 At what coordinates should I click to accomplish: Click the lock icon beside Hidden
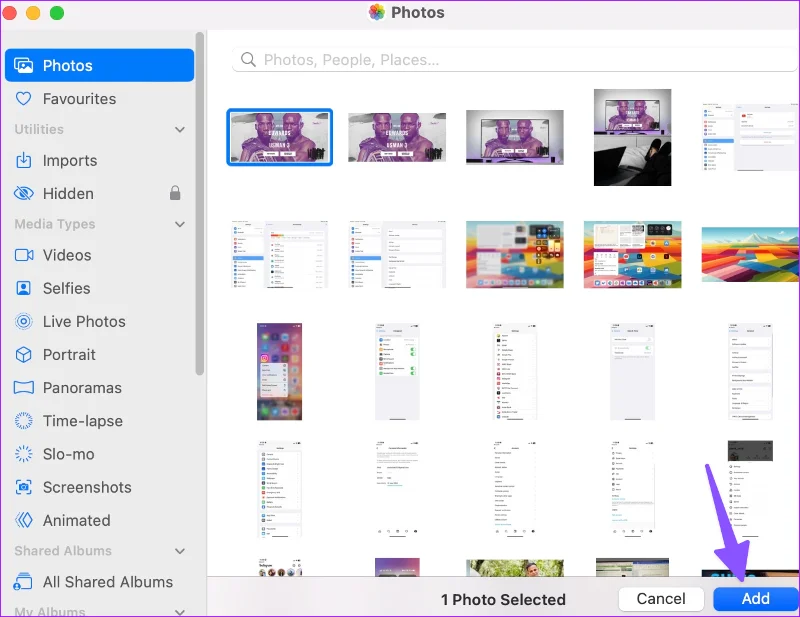click(175, 193)
